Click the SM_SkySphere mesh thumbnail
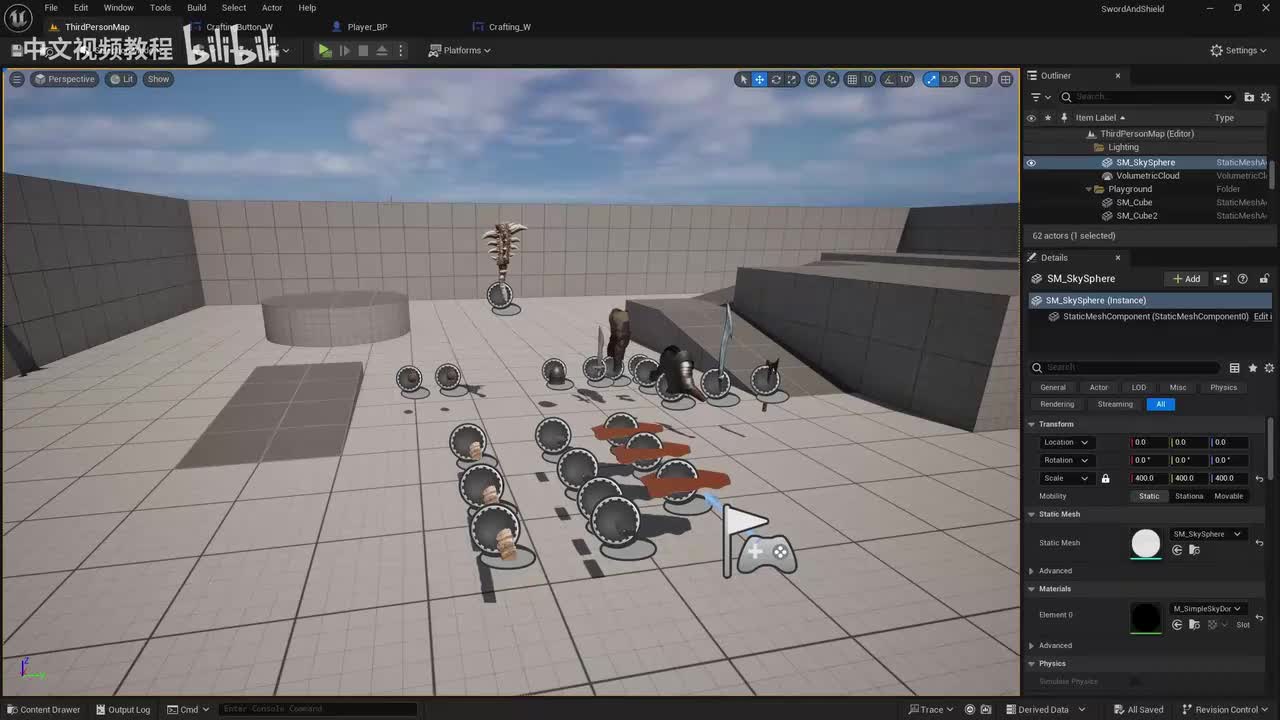This screenshot has width=1280, height=720. (x=1146, y=543)
